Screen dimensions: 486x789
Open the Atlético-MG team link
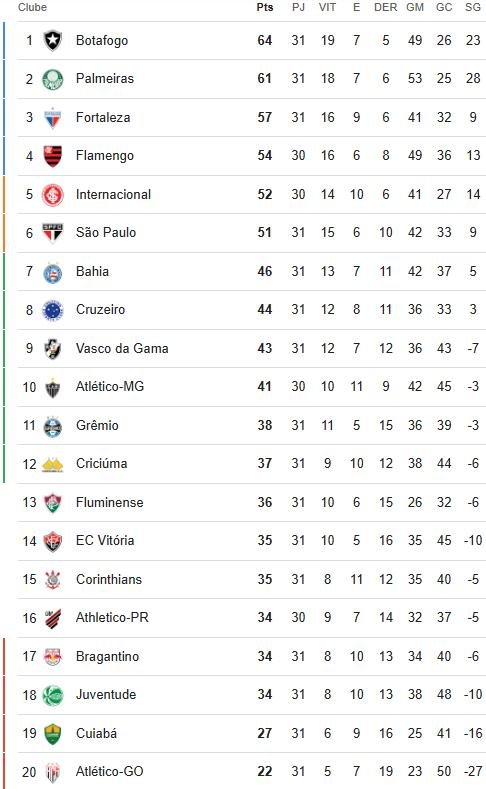pos(110,387)
